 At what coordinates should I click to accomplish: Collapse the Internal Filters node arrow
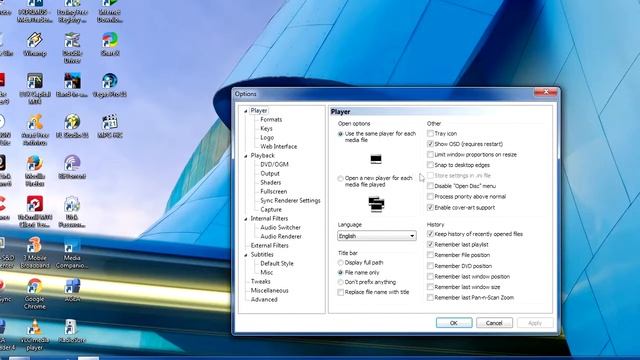pyautogui.click(x=246, y=219)
